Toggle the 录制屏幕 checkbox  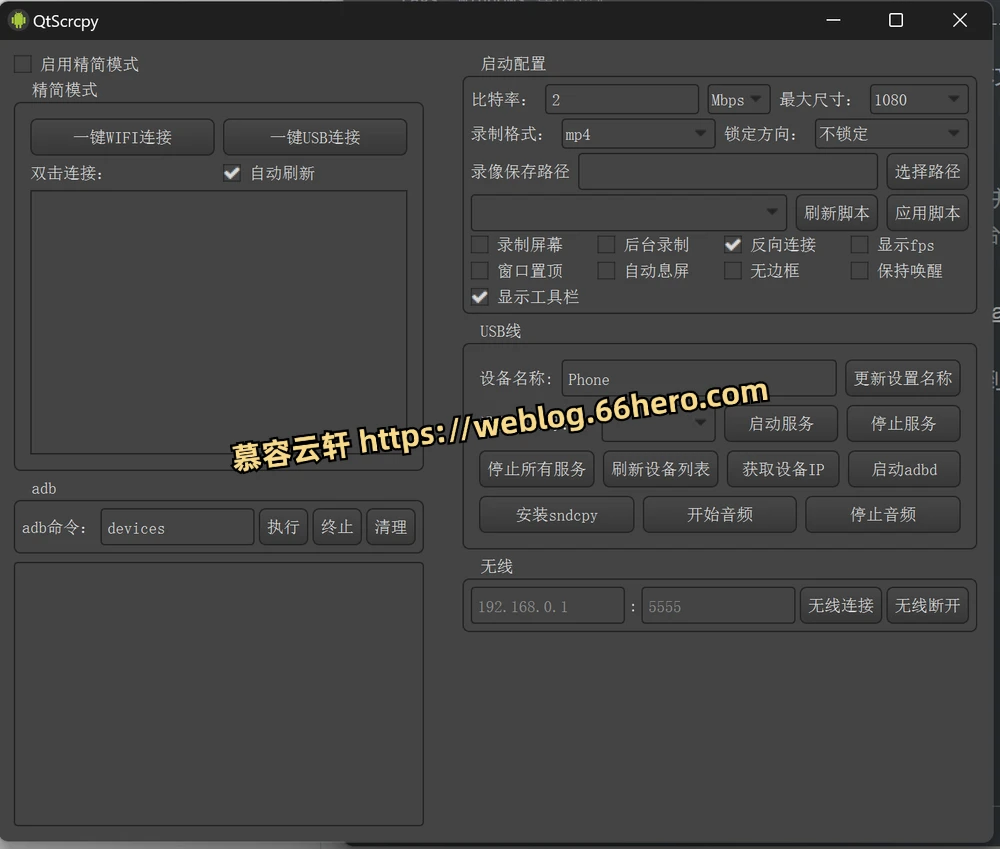pos(480,245)
